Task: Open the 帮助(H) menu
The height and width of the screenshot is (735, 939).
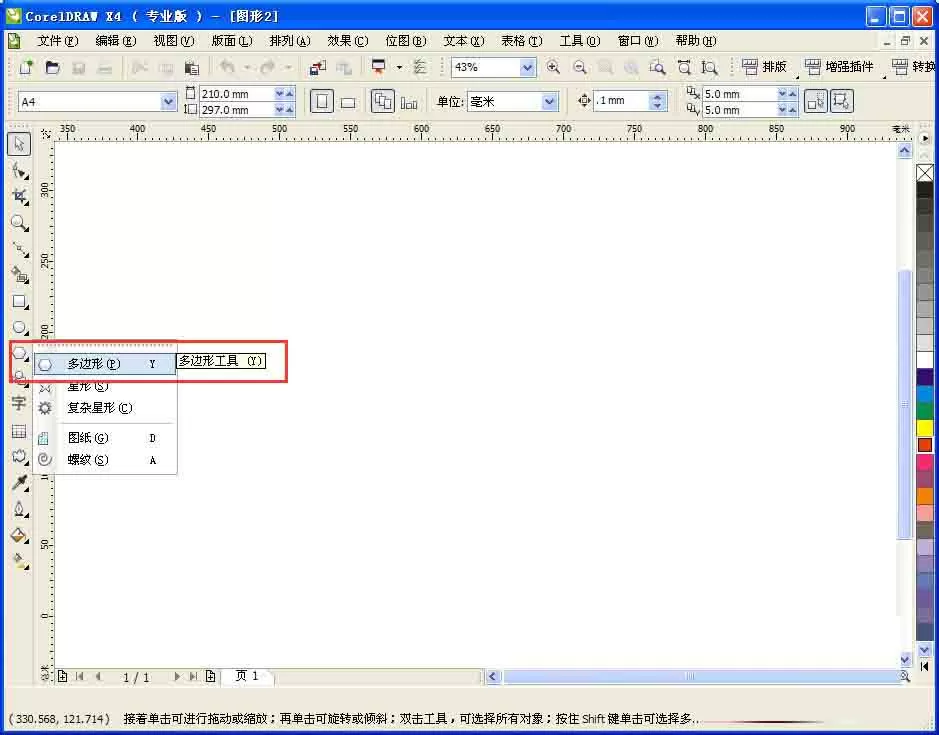Action: pos(696,41)
